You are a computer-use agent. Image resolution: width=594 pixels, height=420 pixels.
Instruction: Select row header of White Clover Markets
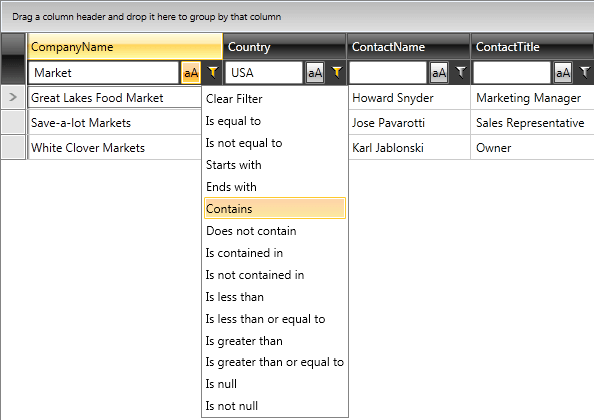point(13,147)
